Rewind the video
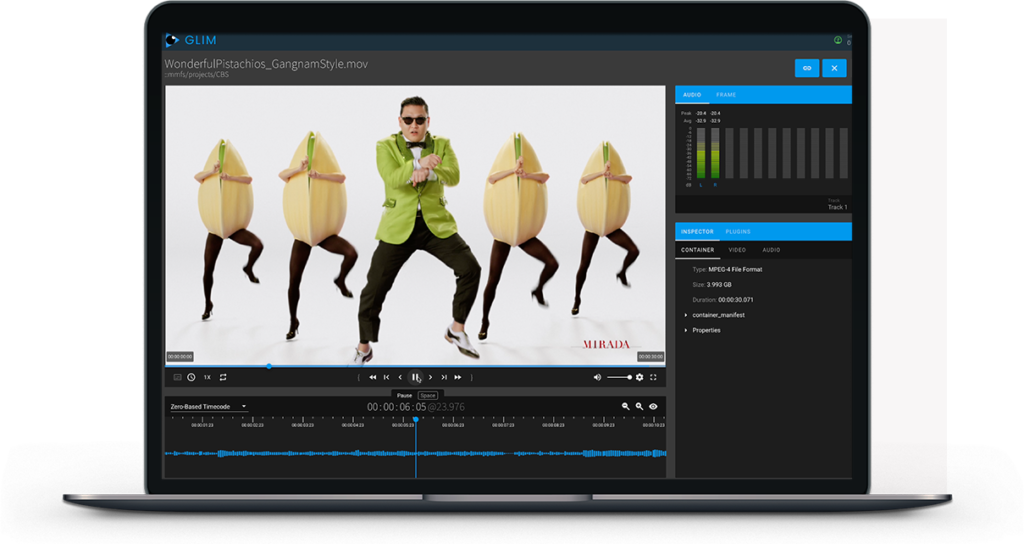The image size is (1024, 544). [372, 377]
